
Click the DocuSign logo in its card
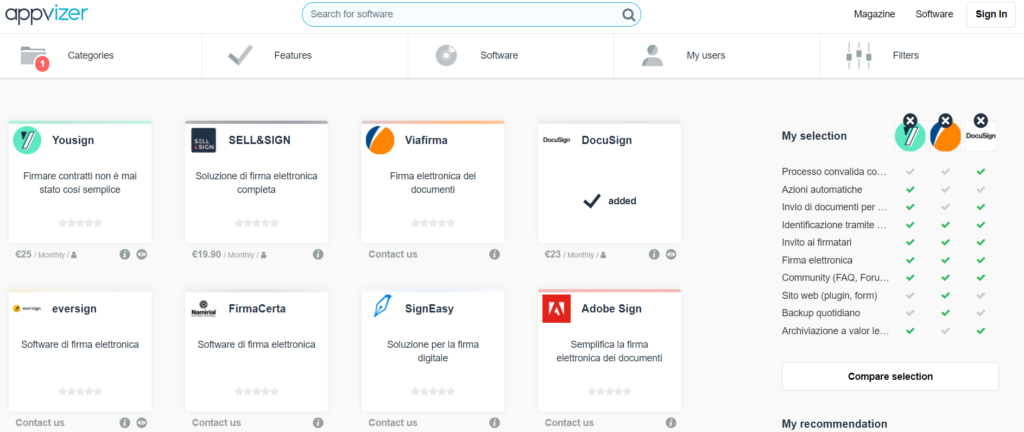click(x=557, y=140)
